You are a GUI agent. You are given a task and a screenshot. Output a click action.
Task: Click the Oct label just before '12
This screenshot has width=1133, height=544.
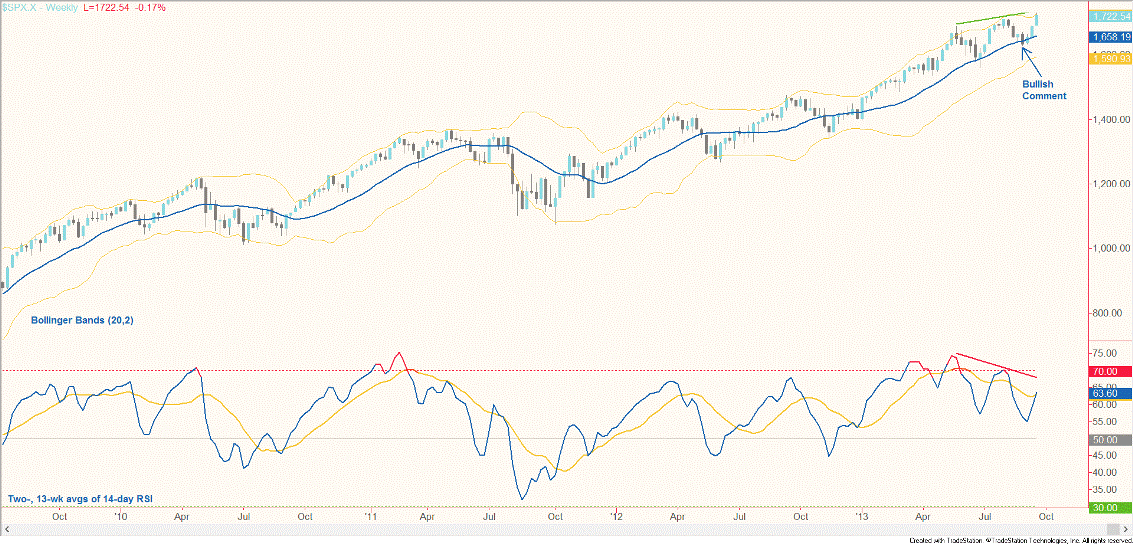pyautogui.click(x=555, y=517)
